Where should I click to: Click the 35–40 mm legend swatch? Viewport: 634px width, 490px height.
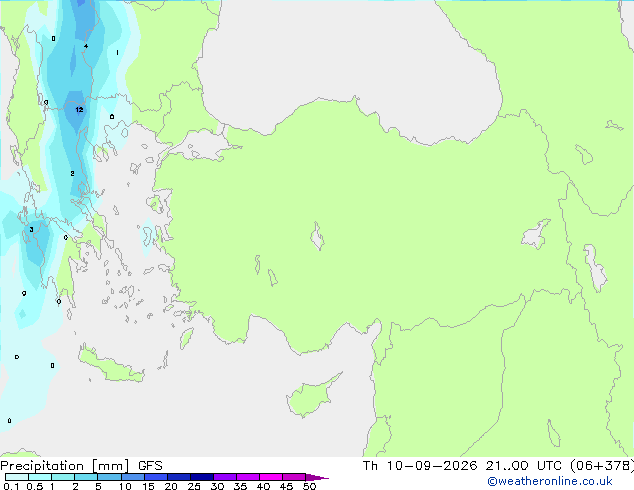tap(248, 477)
